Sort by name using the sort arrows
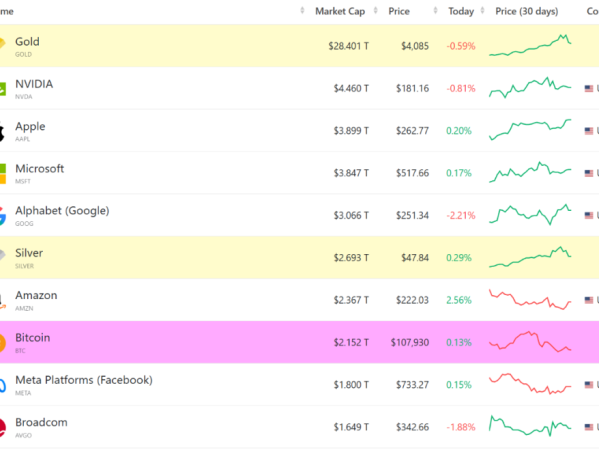599x450 pixels. click(302, 11)
